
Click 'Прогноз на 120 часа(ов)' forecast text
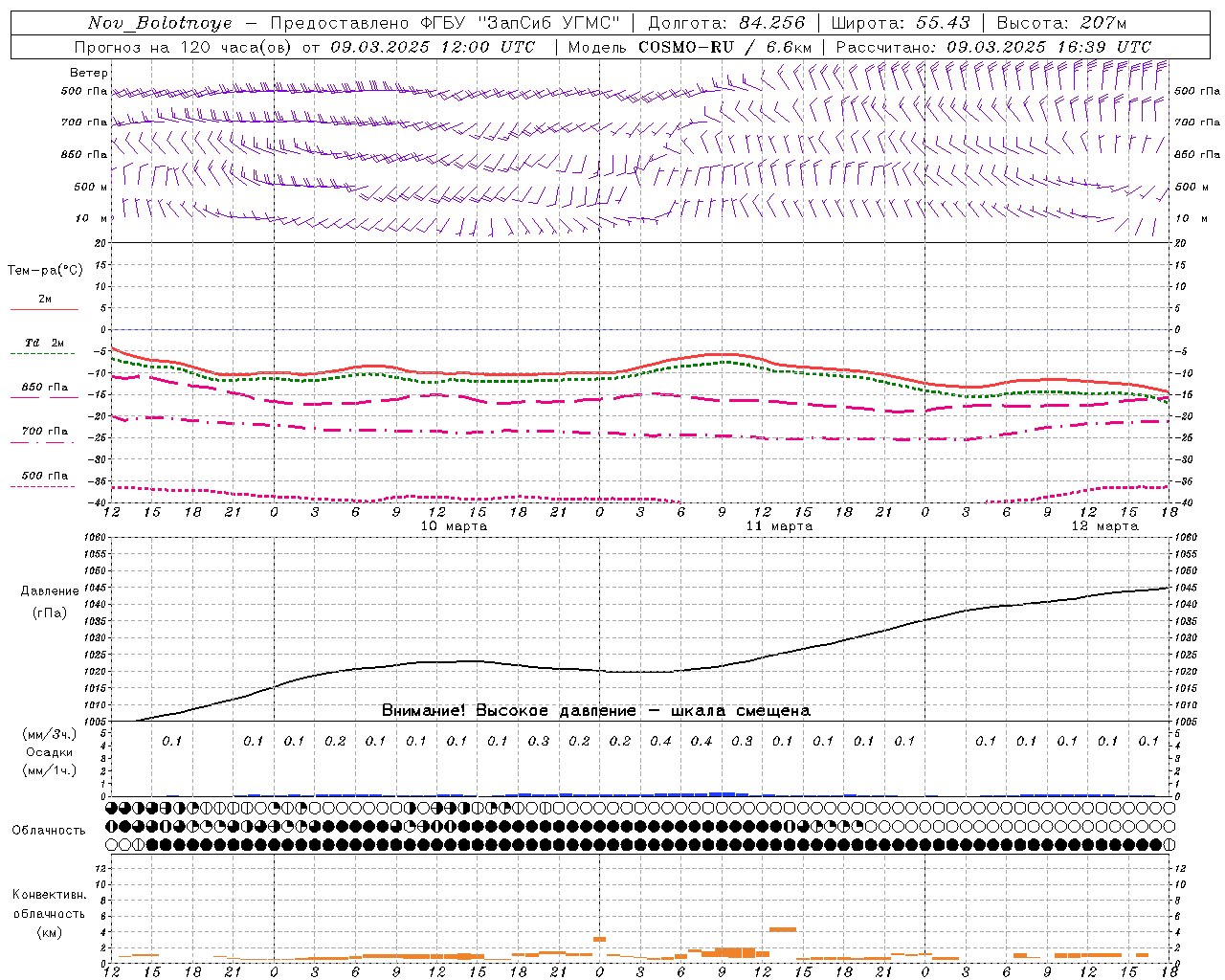pyautogui.click(x=184, y=47)
